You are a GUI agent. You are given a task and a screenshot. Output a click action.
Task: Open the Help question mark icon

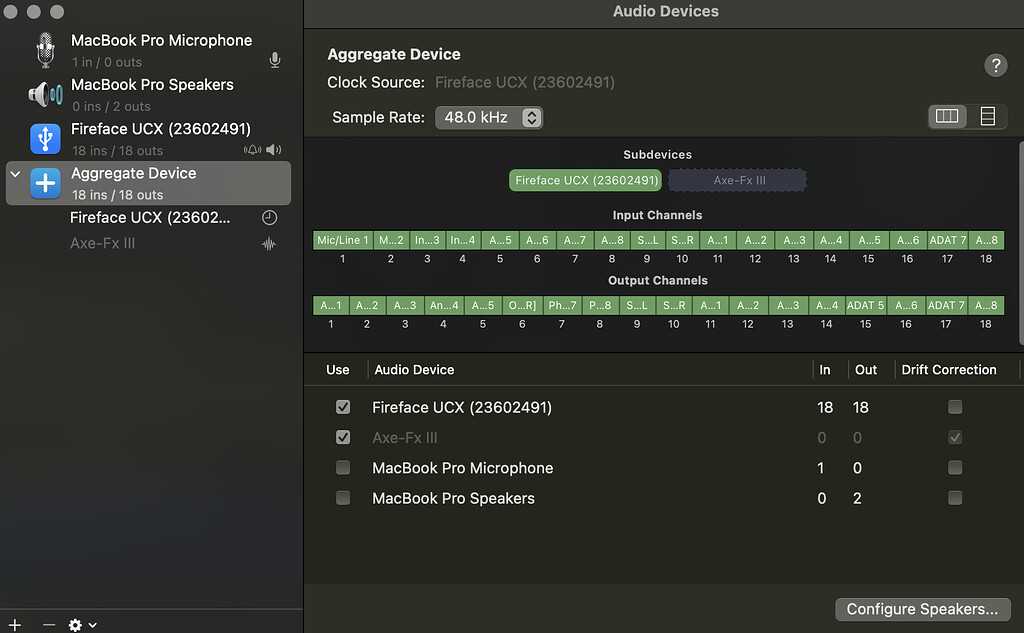coord(995,65)
